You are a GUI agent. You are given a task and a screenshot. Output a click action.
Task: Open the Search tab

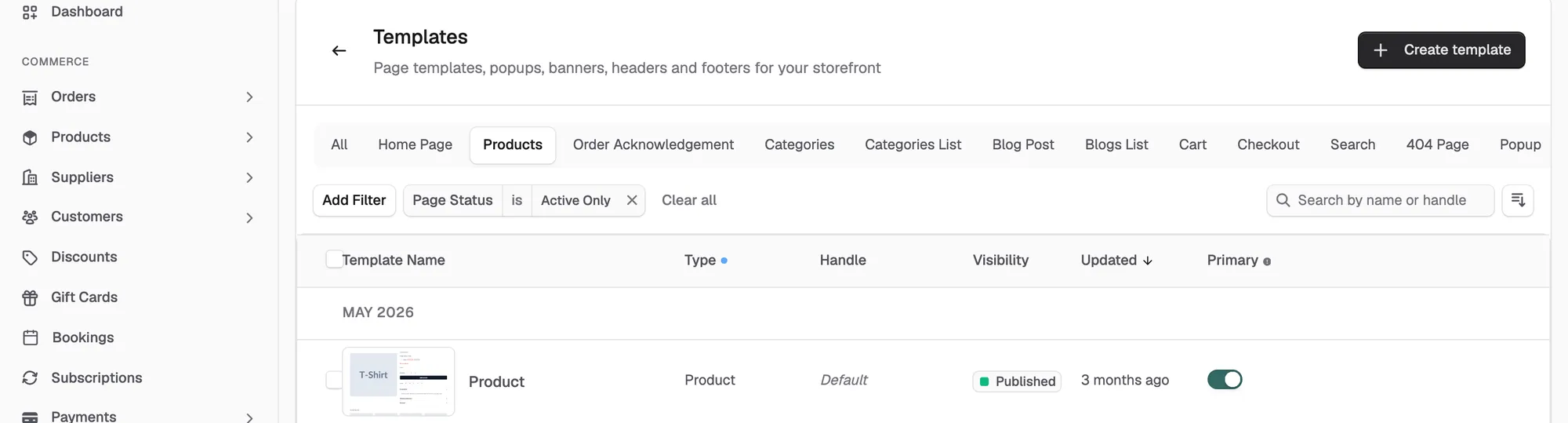(1352, 145)
